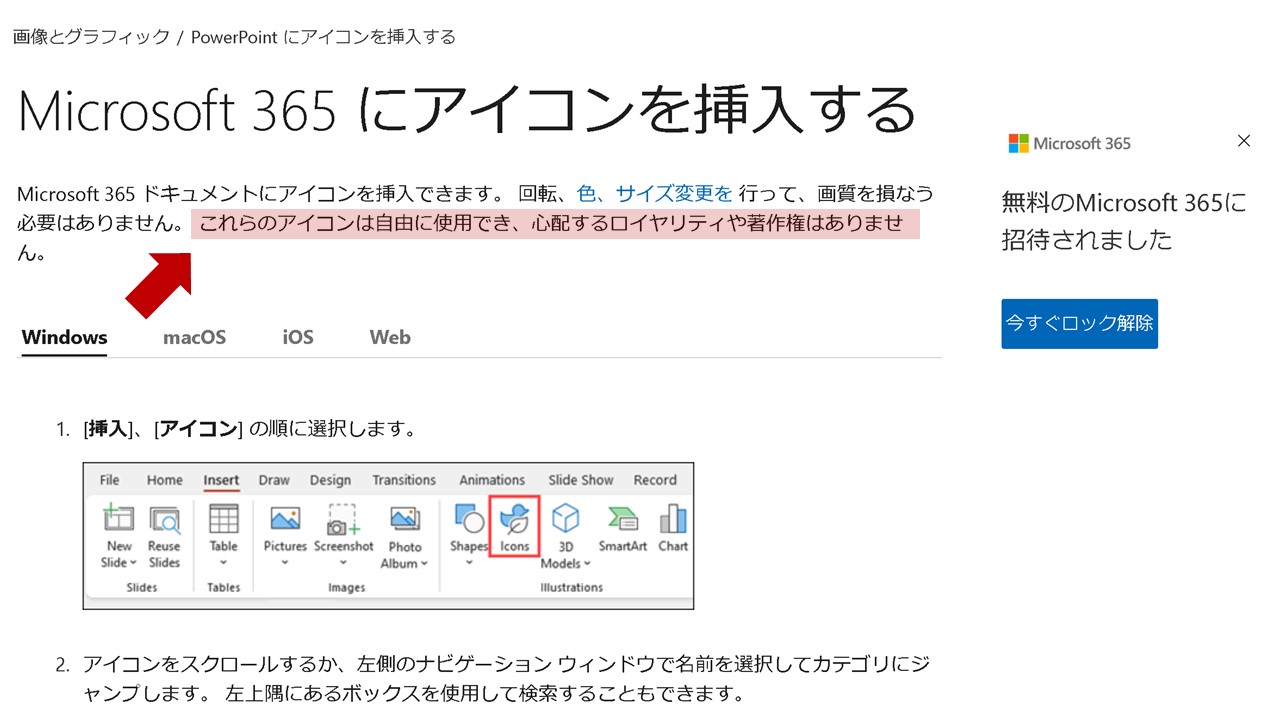Switch to the macOS tab
Image resolution: width=1280 pixels, height=720 pixels.
click(x=194, y=337)
